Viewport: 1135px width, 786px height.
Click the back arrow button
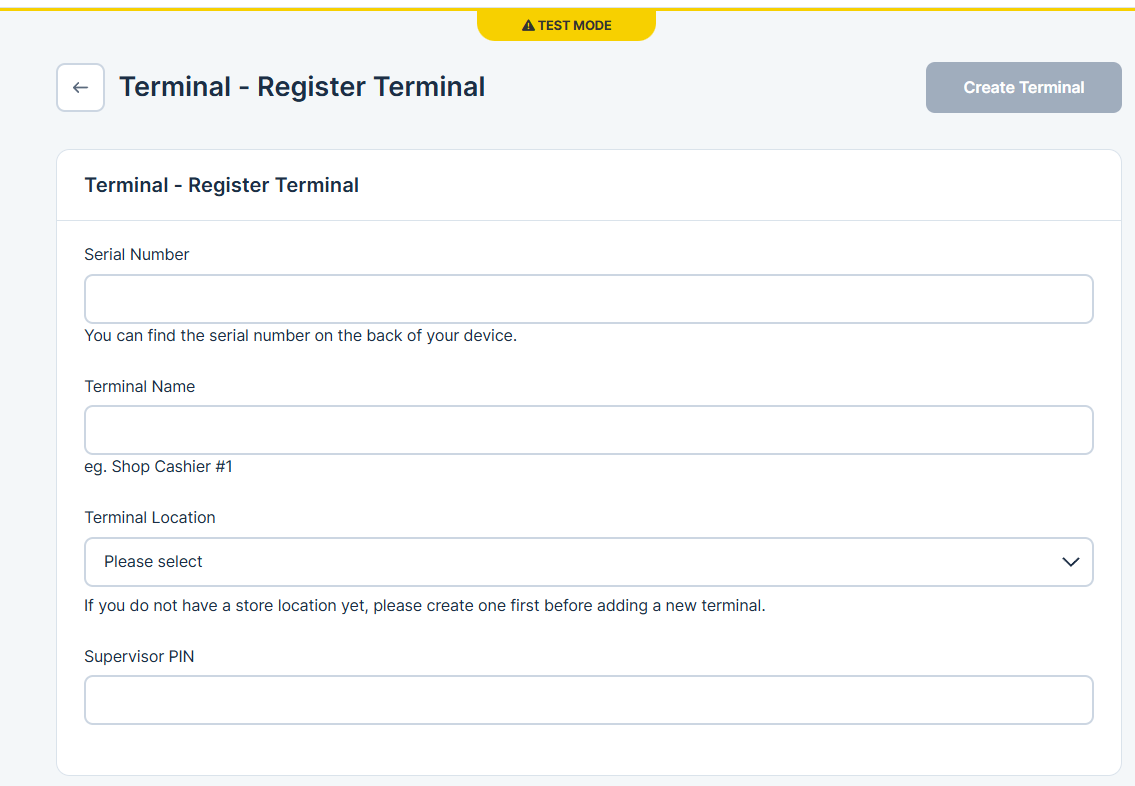coord(80,88)
